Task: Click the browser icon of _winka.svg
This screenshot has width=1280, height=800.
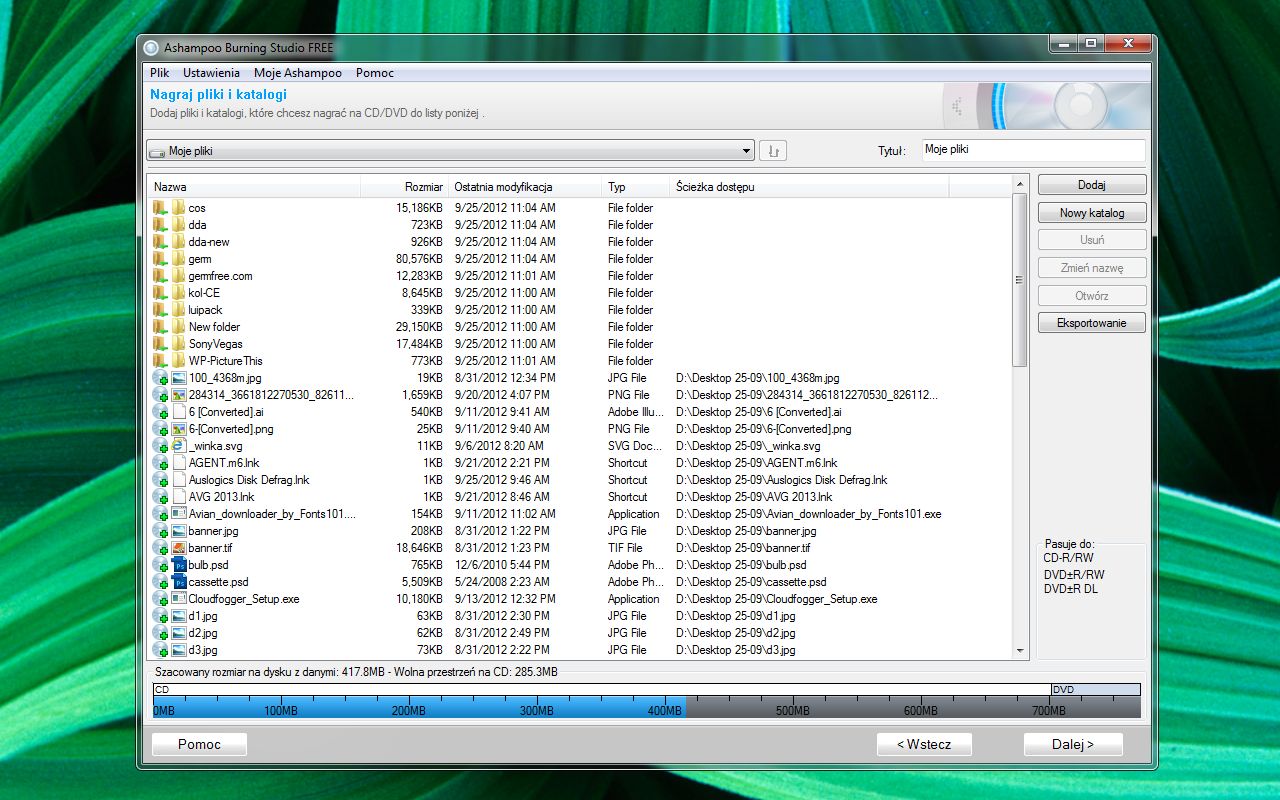Action: [179, 446]
